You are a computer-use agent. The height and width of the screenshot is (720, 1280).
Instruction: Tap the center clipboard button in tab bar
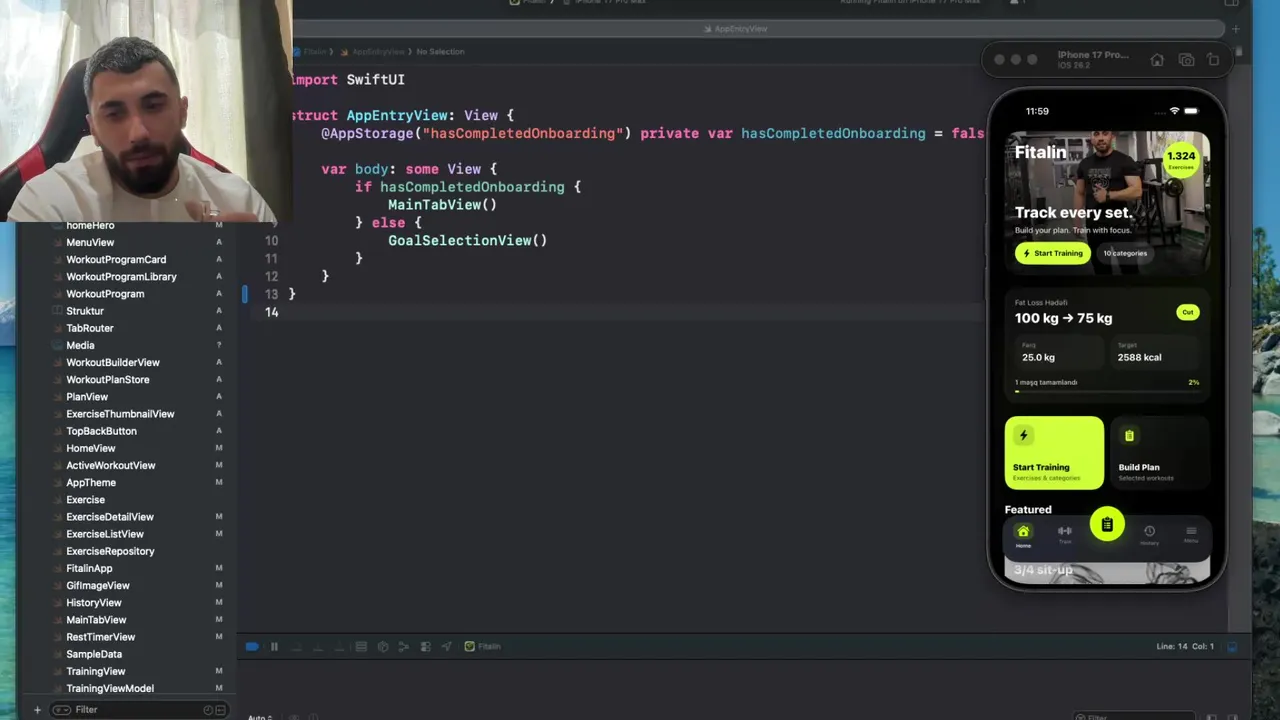click(1107, 525)
